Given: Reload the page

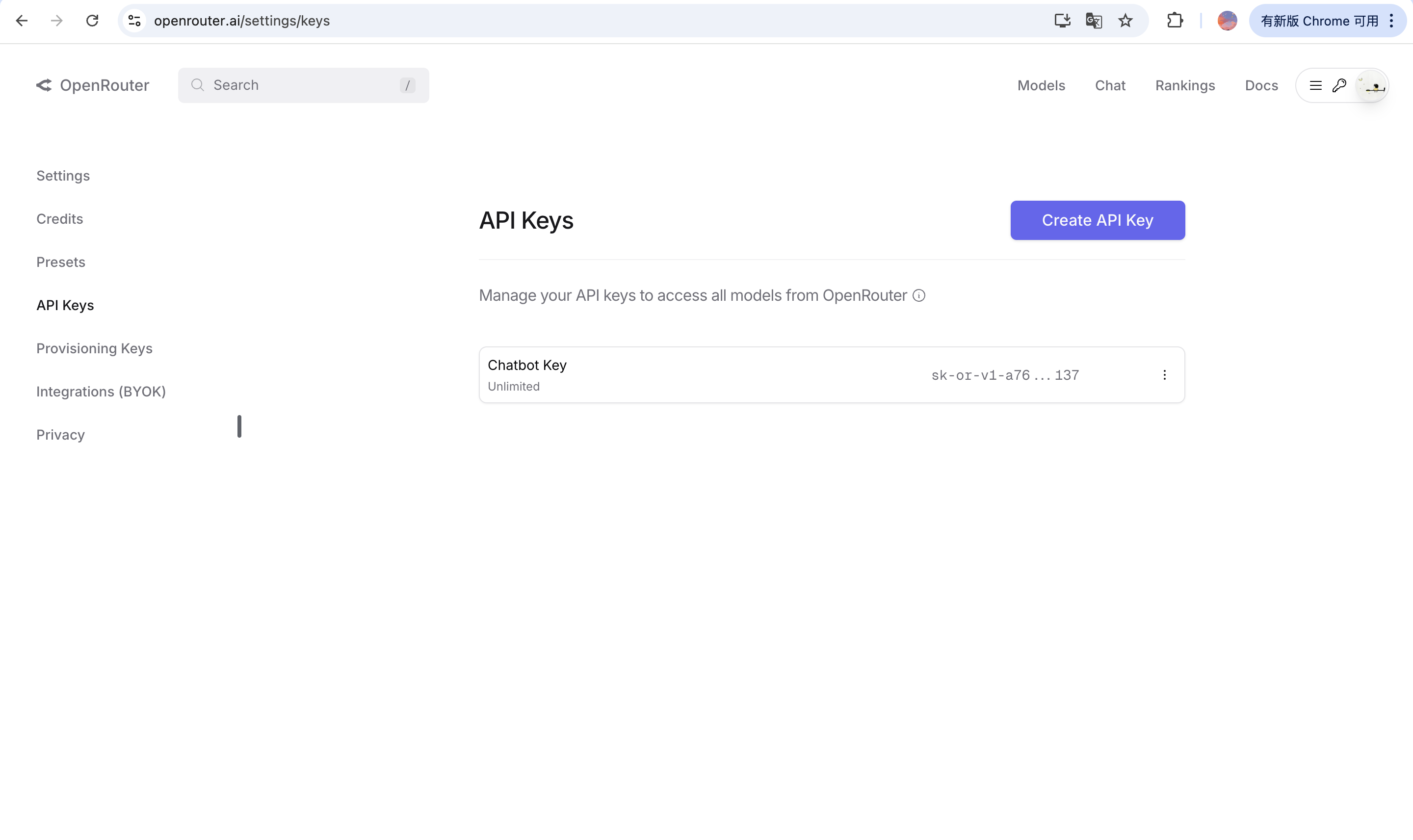Looking at the screenshot, I should tap(92, 21).
